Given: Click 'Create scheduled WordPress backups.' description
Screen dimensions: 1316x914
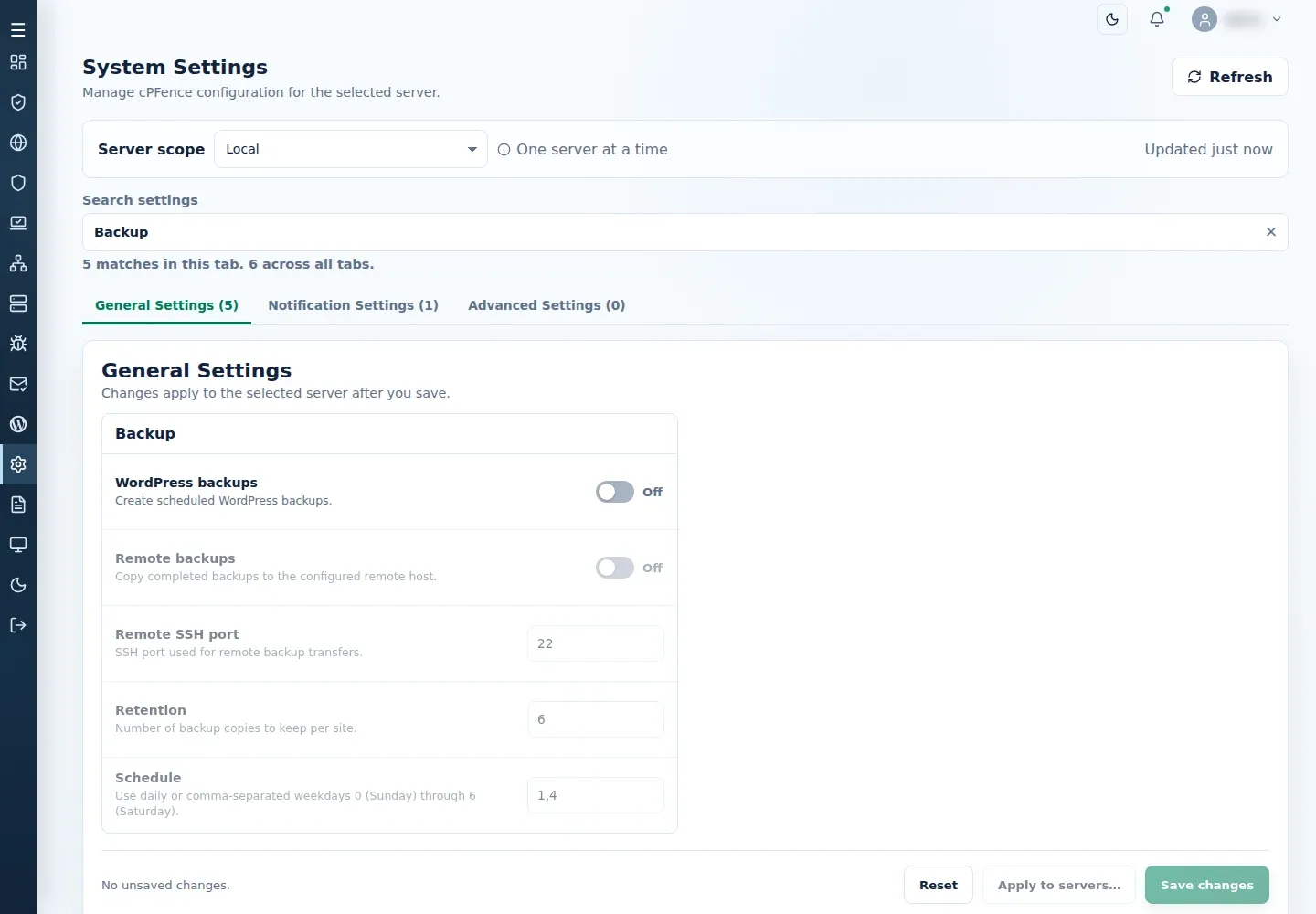Looking at the screenshot, I should tap(223, 501).
